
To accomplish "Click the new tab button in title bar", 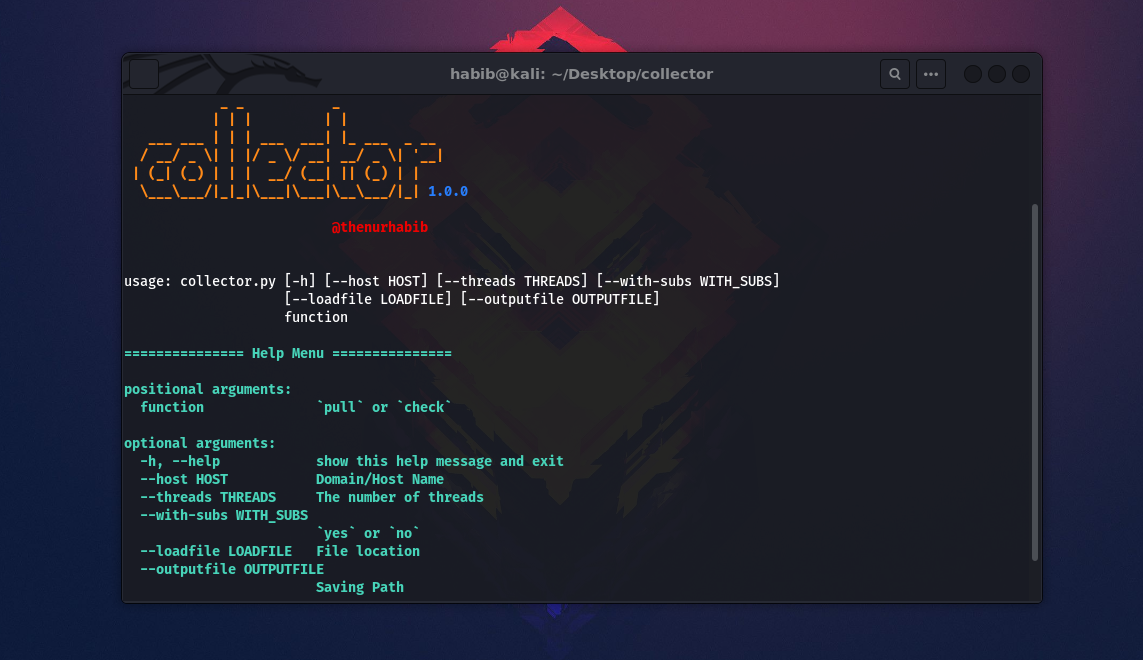I will pyautogui.click(x=144, y=74).
